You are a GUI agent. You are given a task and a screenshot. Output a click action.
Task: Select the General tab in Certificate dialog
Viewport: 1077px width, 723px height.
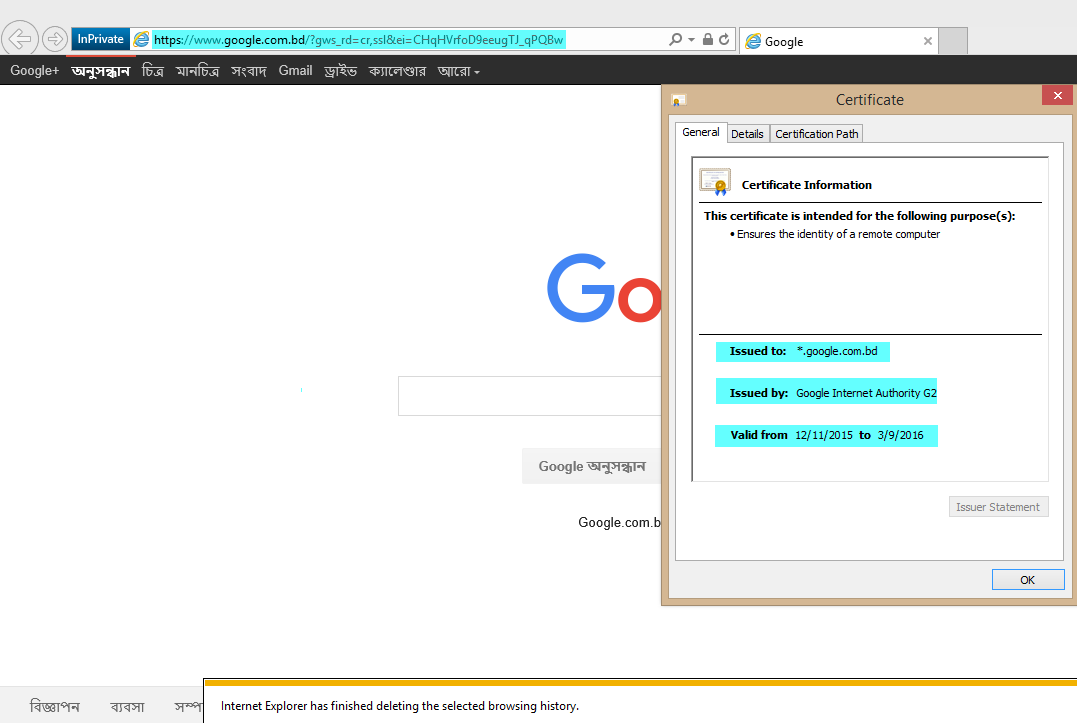[701, 133]
